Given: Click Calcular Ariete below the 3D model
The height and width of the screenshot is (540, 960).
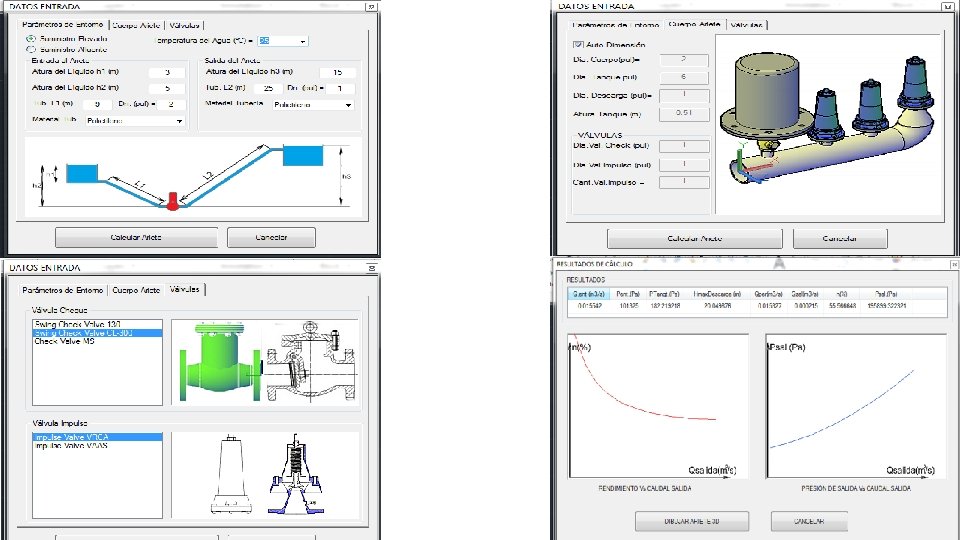Looking at the screenshot, I should (695, 239).
